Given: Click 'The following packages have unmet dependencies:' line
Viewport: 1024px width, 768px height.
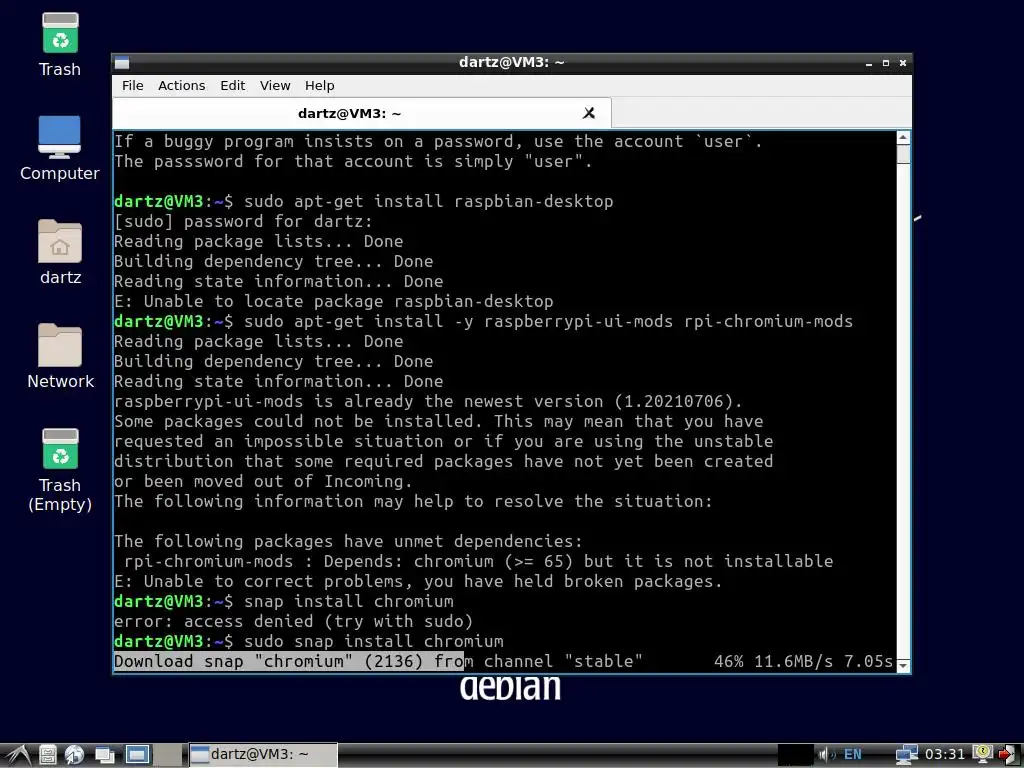Looking at the screenshot, I should pos(348,541).
